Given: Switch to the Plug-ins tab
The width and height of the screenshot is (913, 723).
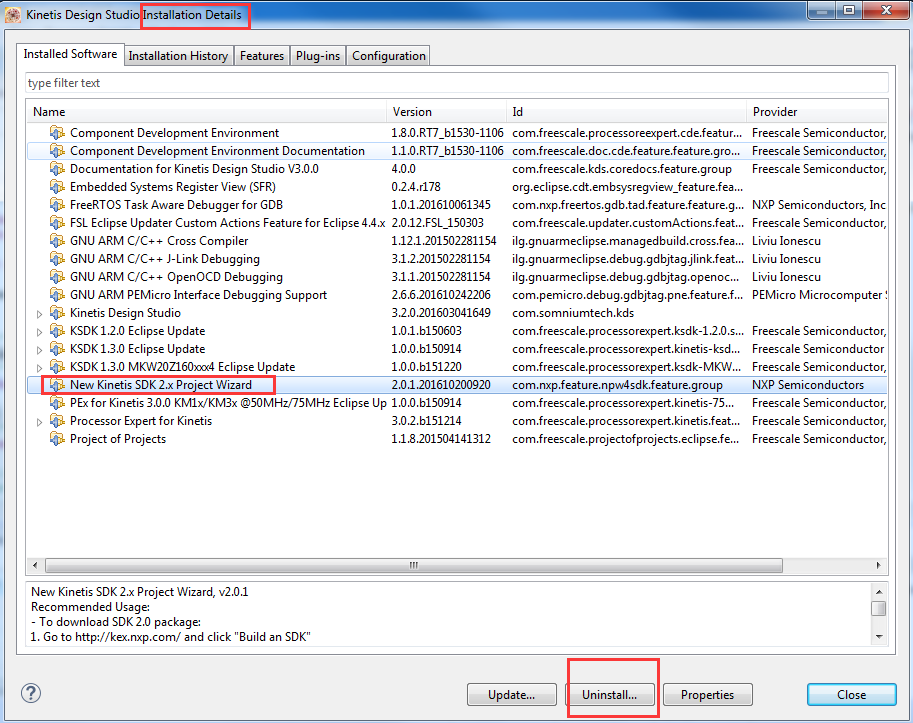Looking at the screenshot, I should [318, 56].
